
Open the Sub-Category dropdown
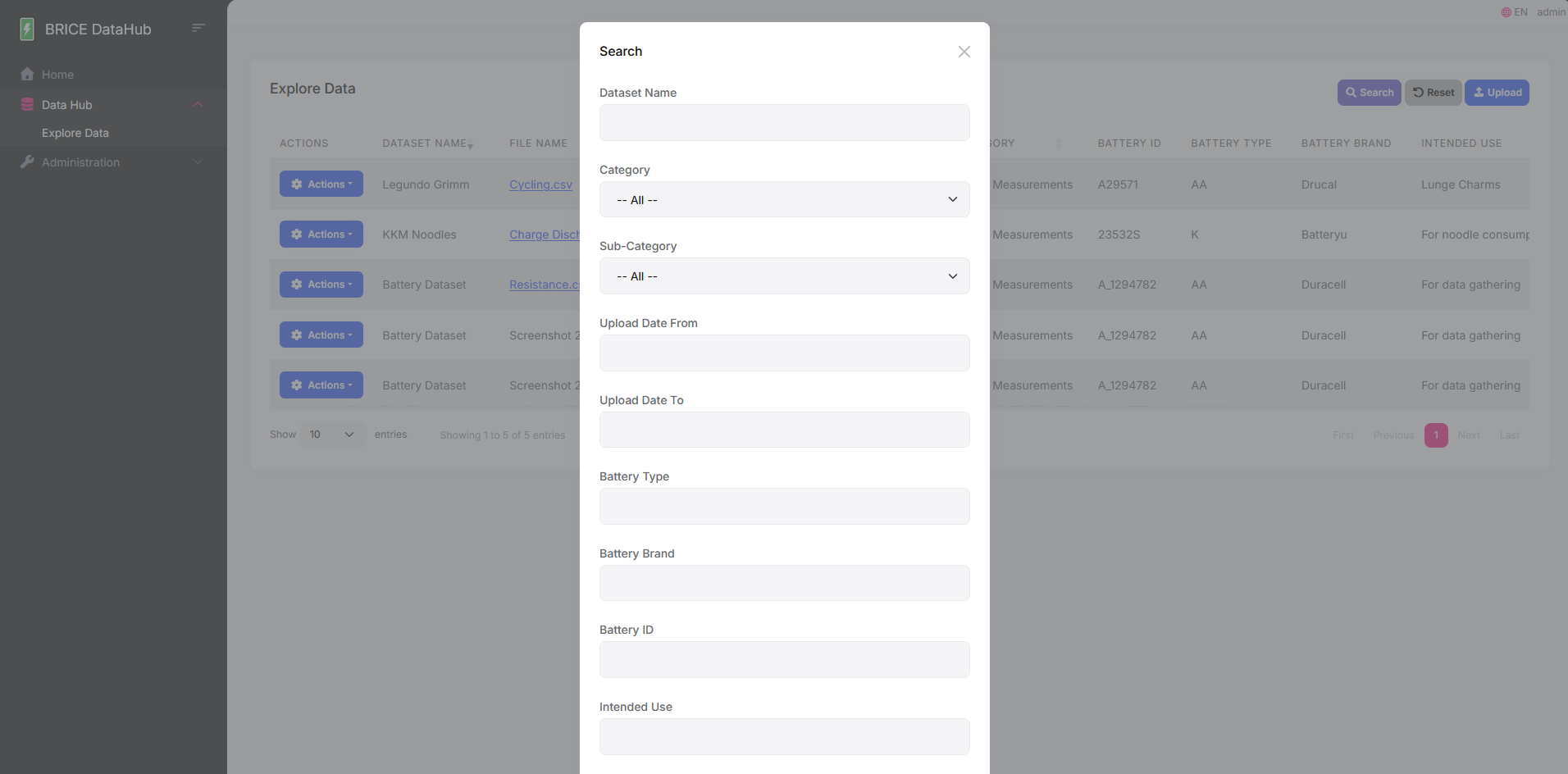784,276
